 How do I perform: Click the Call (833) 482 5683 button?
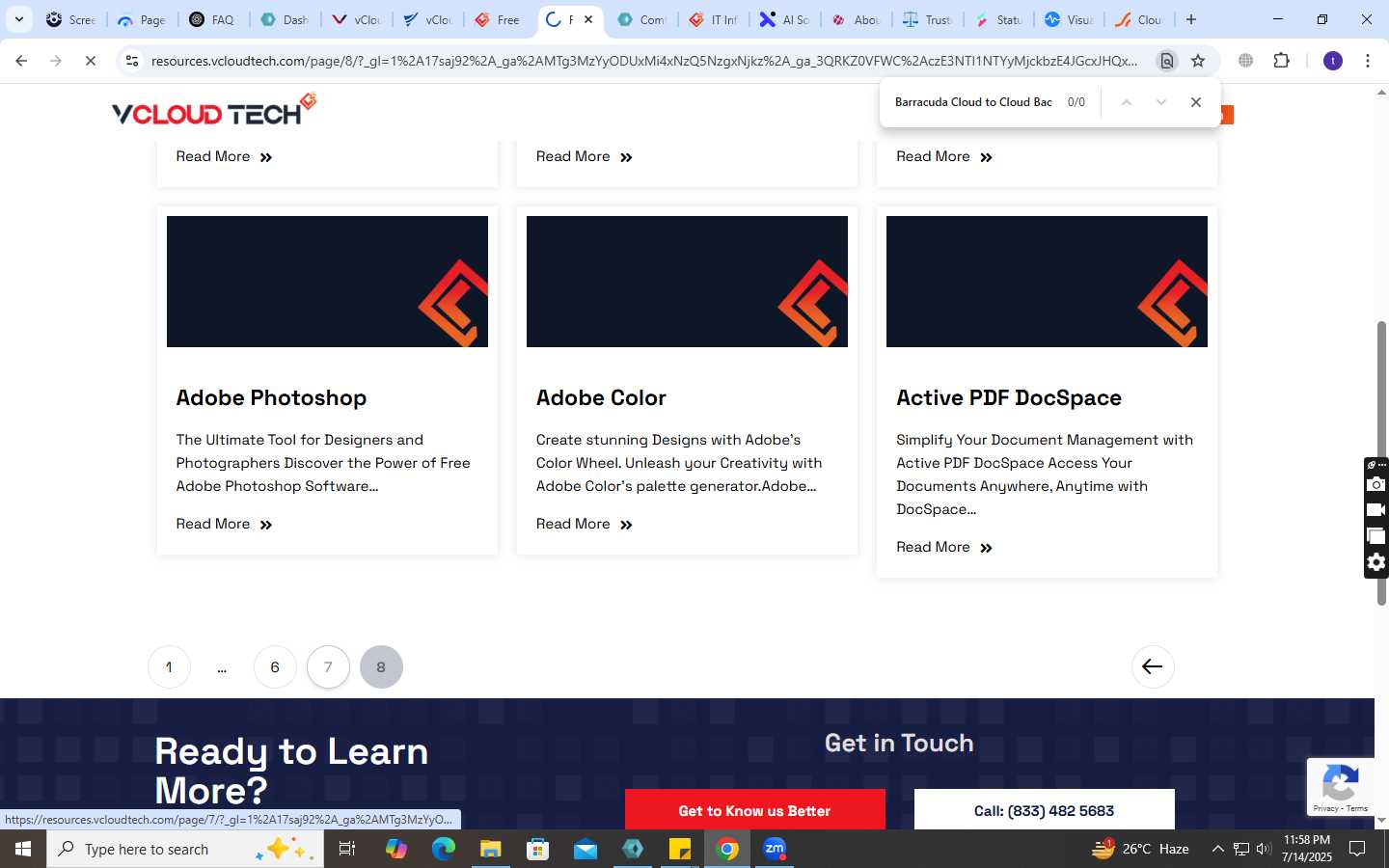point(1044,810)
